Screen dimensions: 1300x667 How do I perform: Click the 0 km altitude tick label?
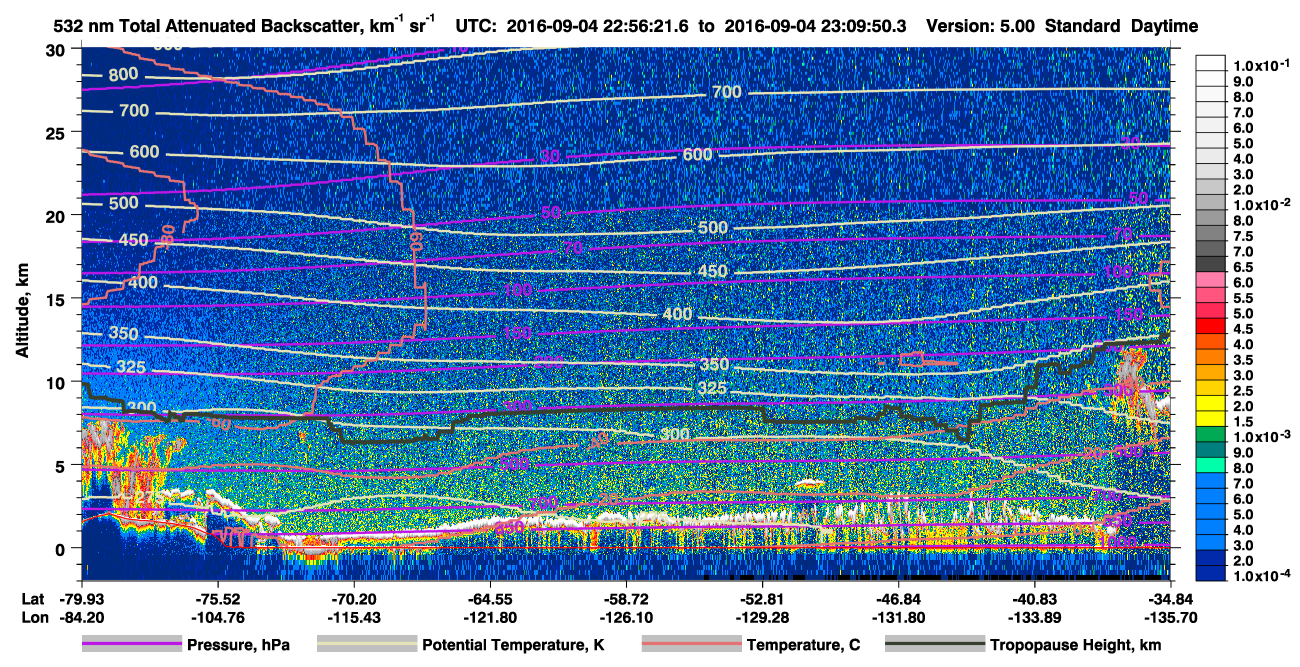click(x=62, y=548)
